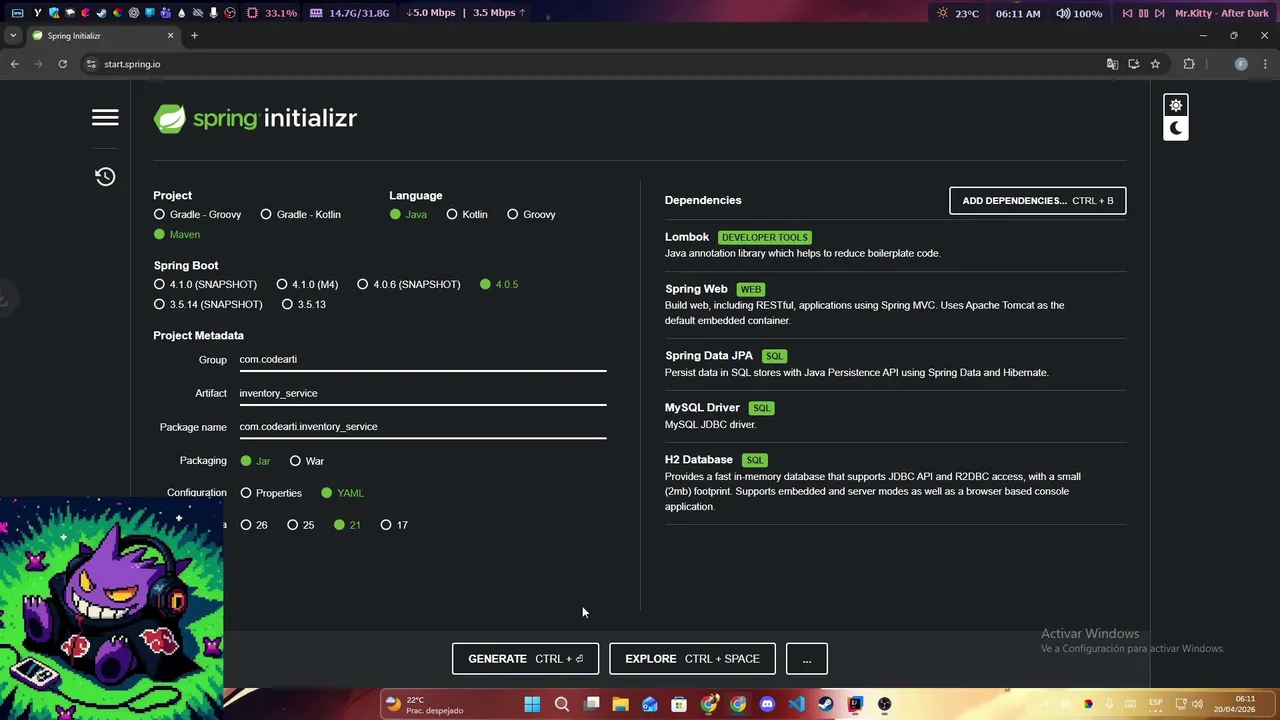The width and height of the screenshot is (1280, 720).
Task: Open the tab search dropdown in Chrome
Action: point(12,36)
